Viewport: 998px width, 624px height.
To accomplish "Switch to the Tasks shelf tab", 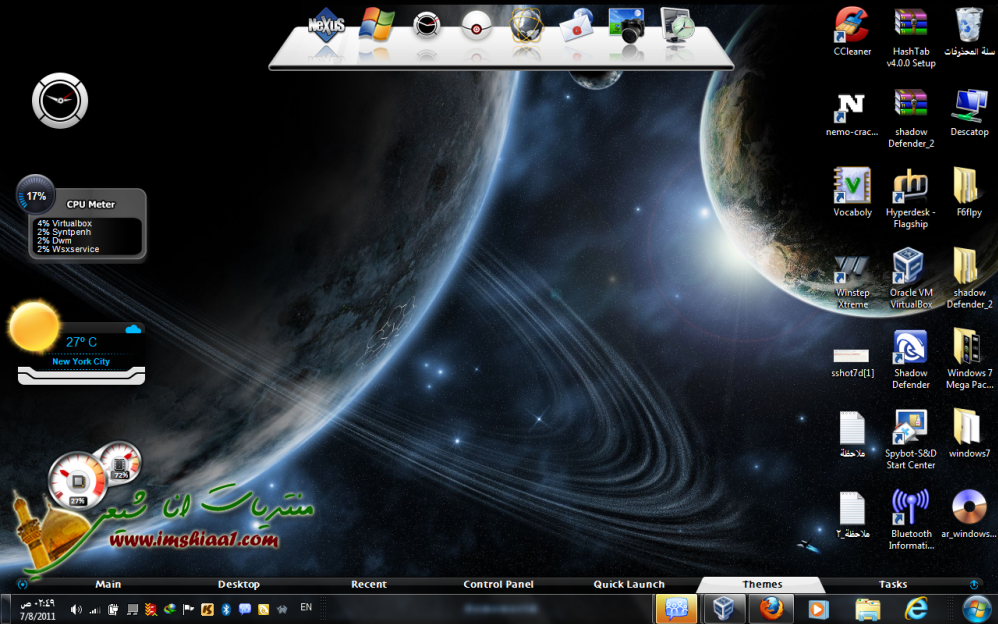I will click(x=893, y=585).
